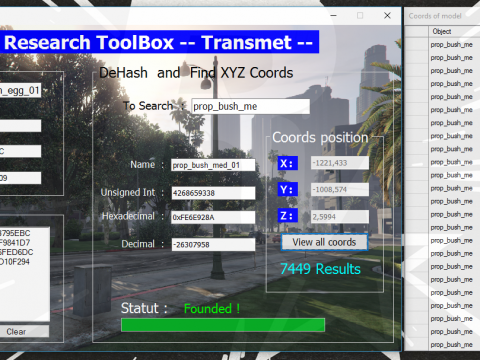Click the Y coordinate field with -1008,574
Screen dimensions: 480x360
[x=340, y=190]
